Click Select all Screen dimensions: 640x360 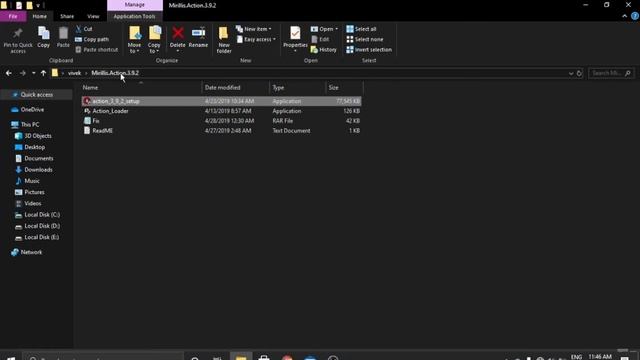pos(361,29)
